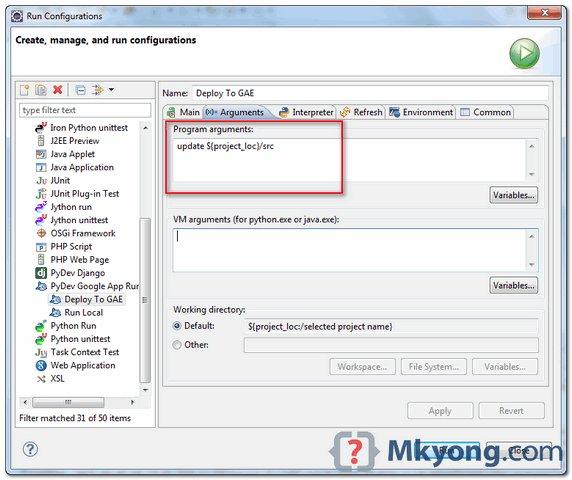Duplicate the selected launch configuration
The width and height of the screenshot is (572, 480).
point(41,90)
